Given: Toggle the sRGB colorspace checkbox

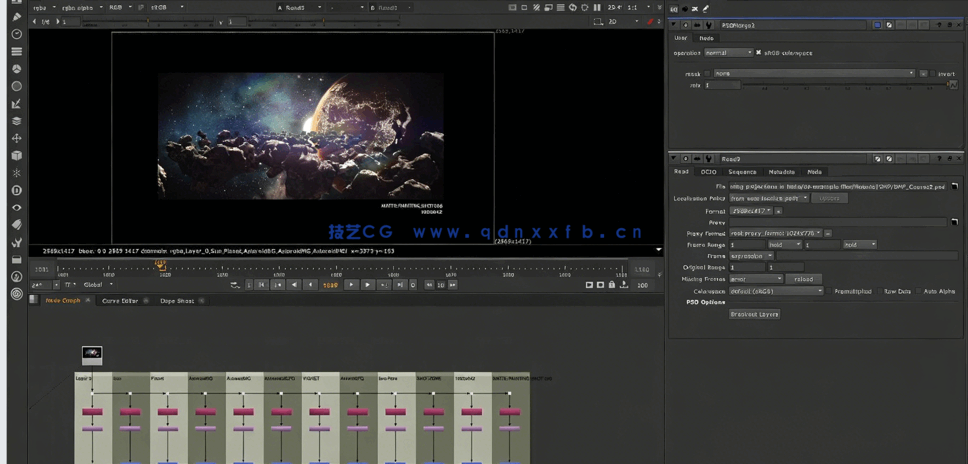Looking at the screenshot, I should point(759,53).
